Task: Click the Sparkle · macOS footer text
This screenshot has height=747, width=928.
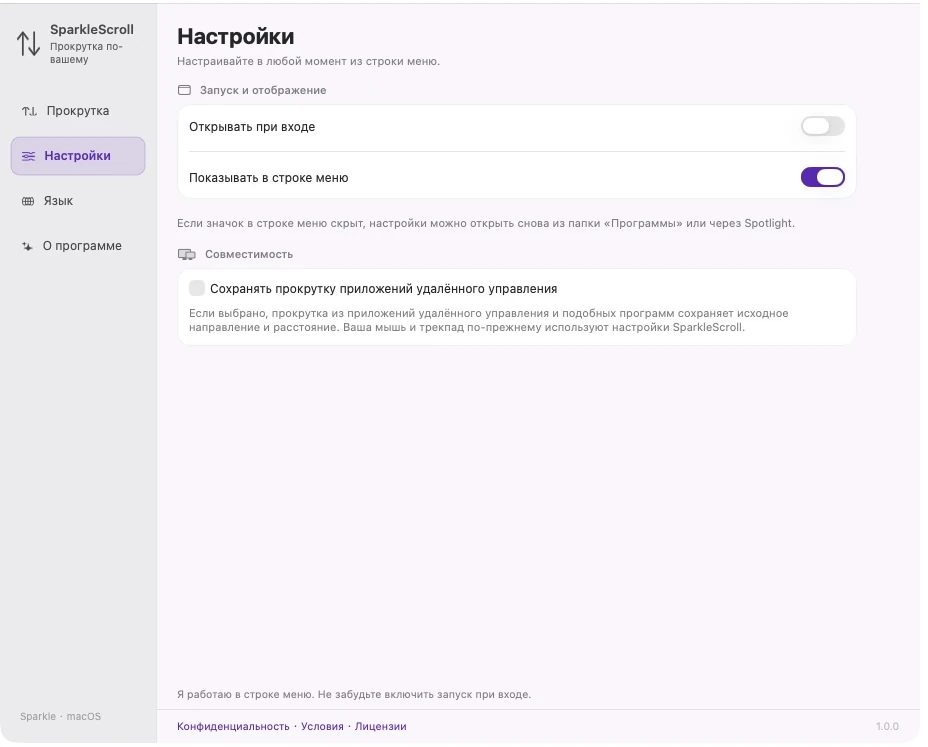Action: (x=60, y=717)
